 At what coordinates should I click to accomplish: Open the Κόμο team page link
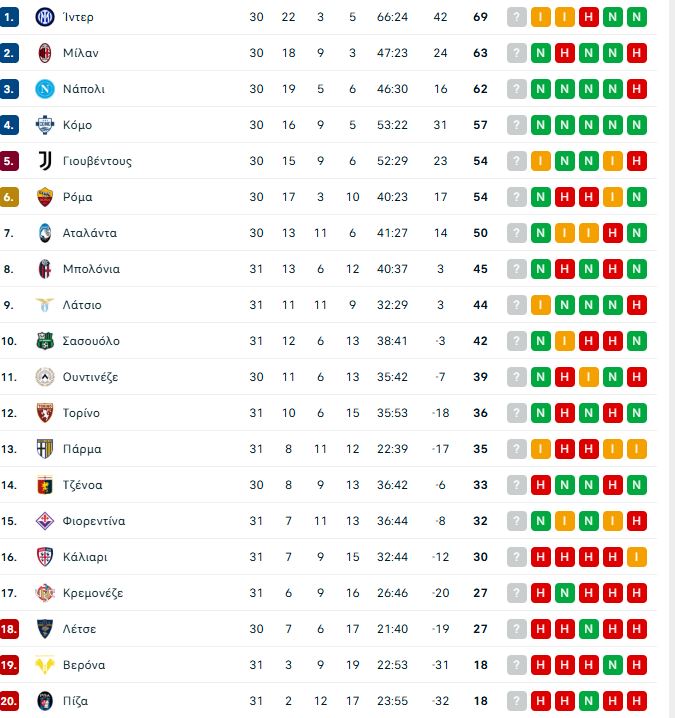tap(77, 125)
